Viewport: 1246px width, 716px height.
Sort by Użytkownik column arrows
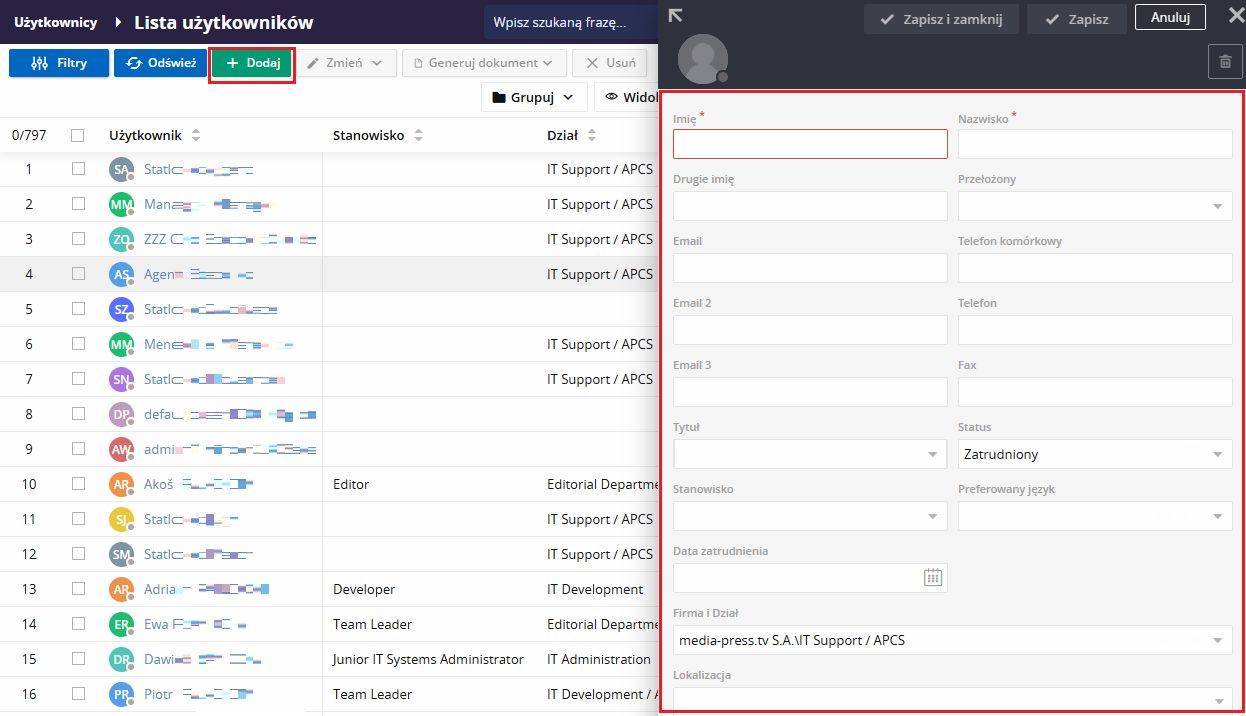[196, 136]
